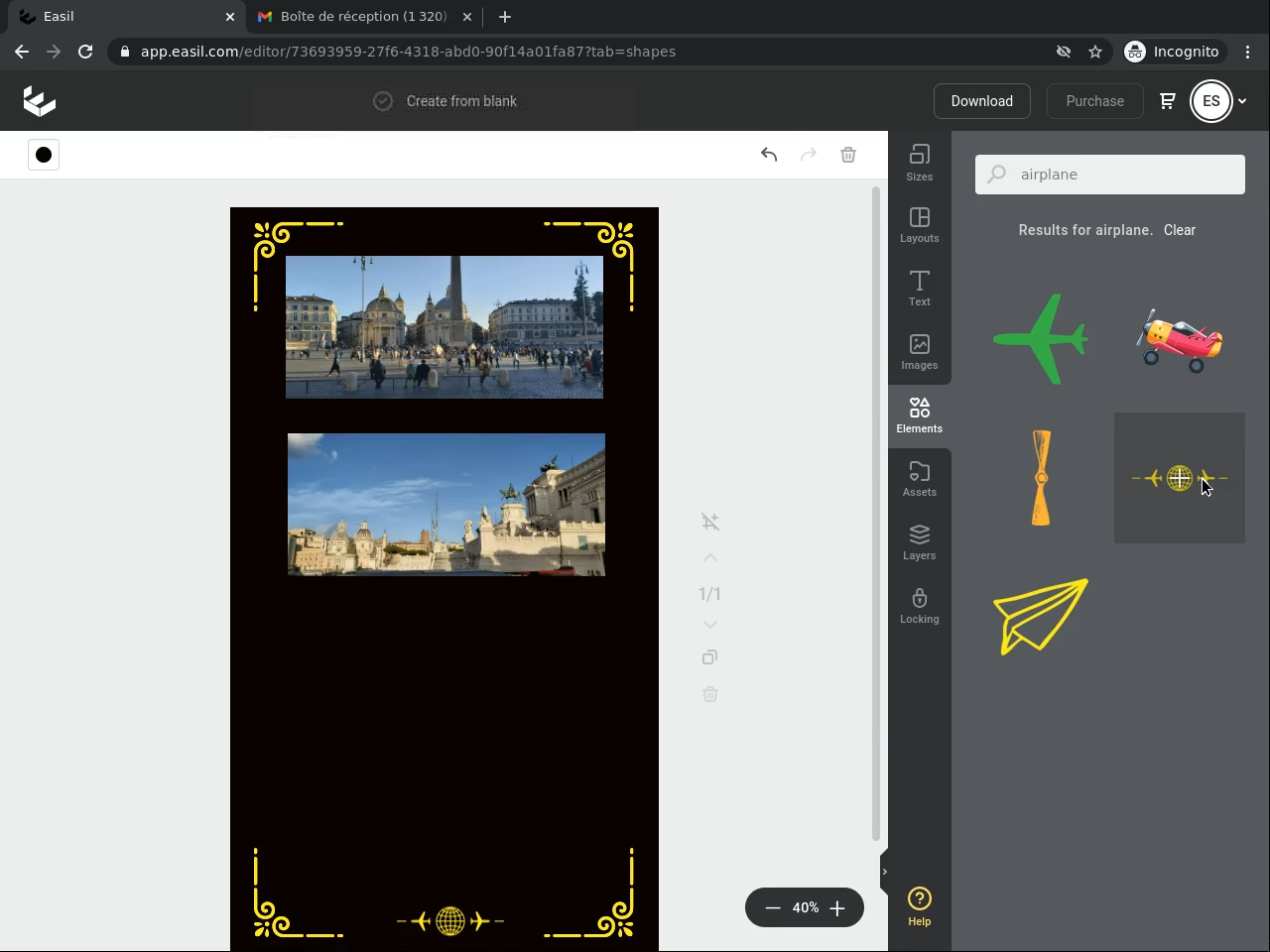This screenshot has height=952, width=1270.
Task: Click the Download button
Action: pos(982,101)
